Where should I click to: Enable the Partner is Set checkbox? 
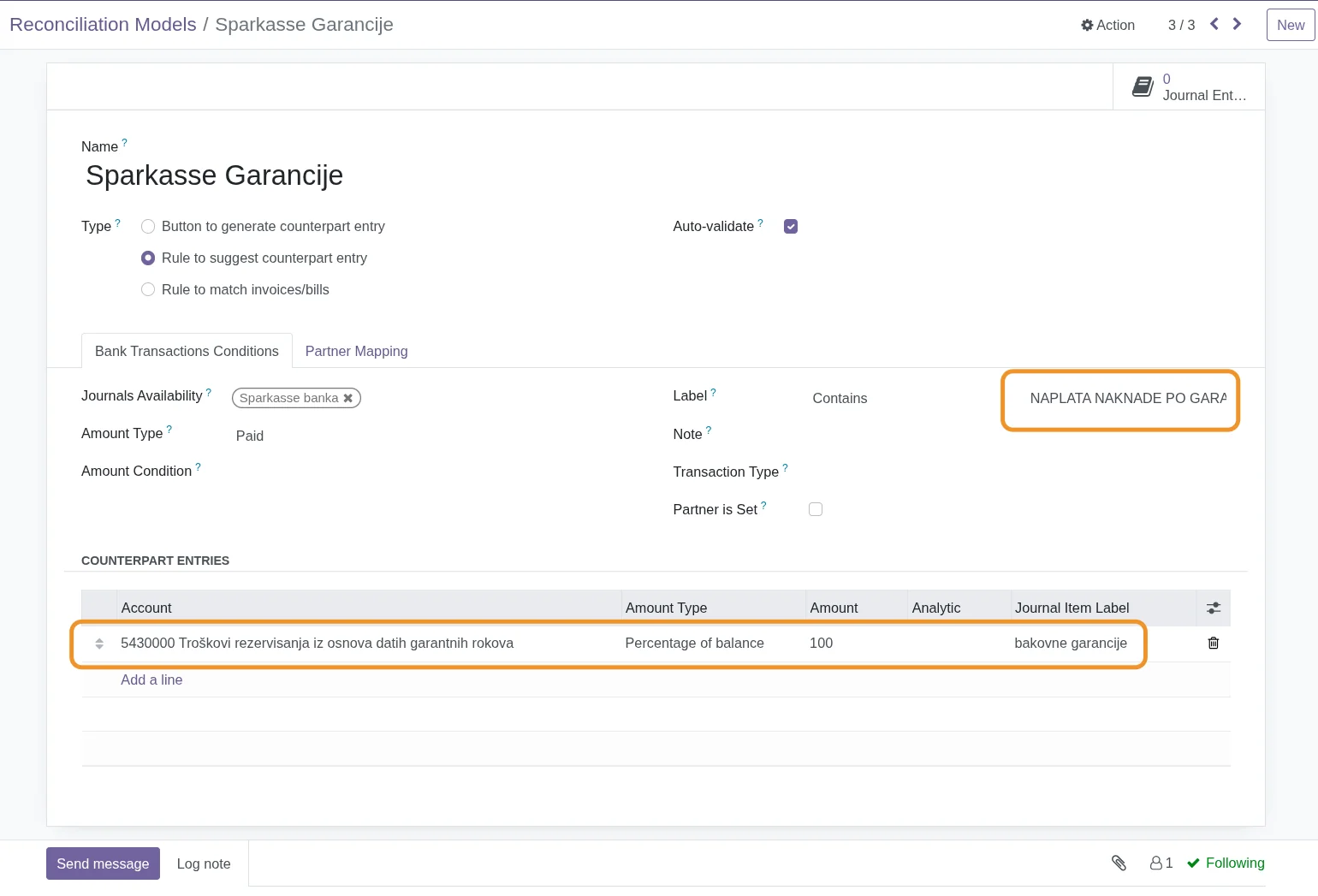click(x=816, y=509)
